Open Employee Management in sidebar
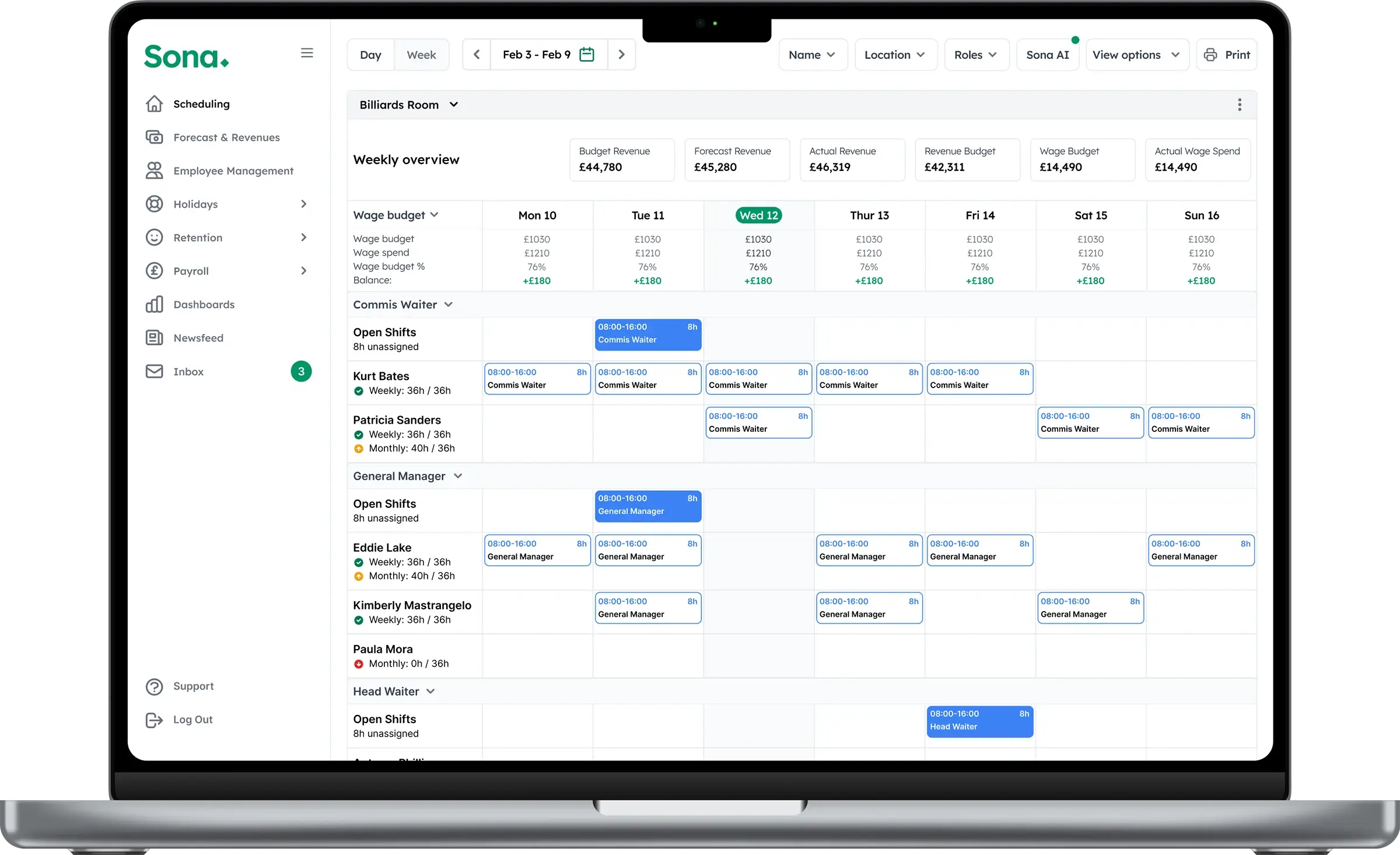The image size is (1400, 855). click(233, 171)
